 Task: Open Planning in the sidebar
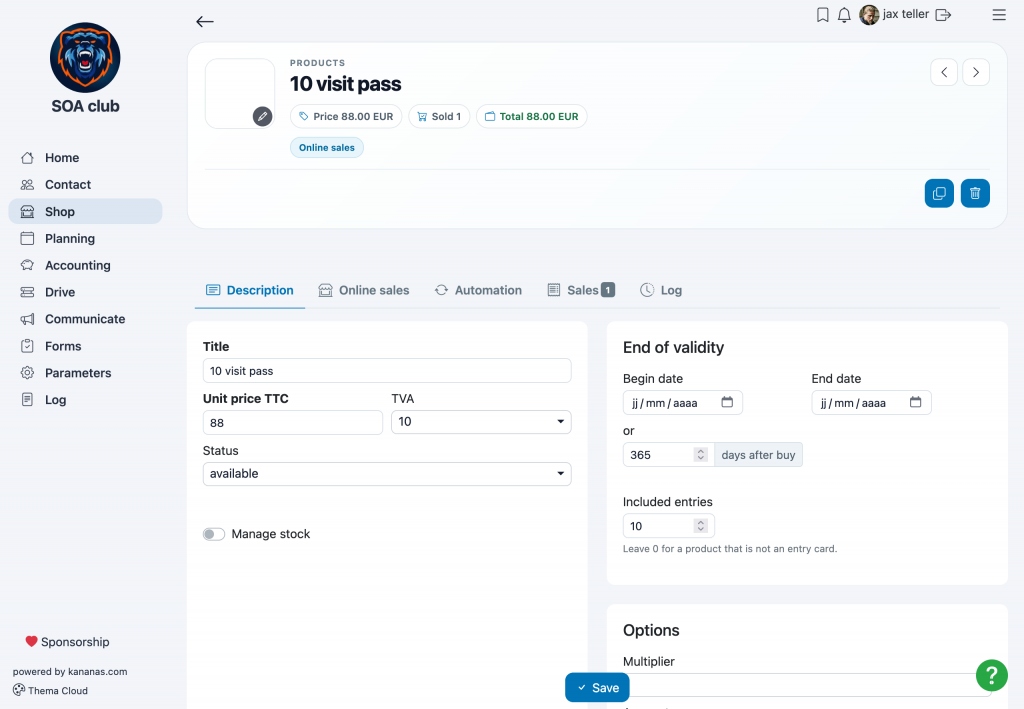pyautogui.click(x=85, y=238)
